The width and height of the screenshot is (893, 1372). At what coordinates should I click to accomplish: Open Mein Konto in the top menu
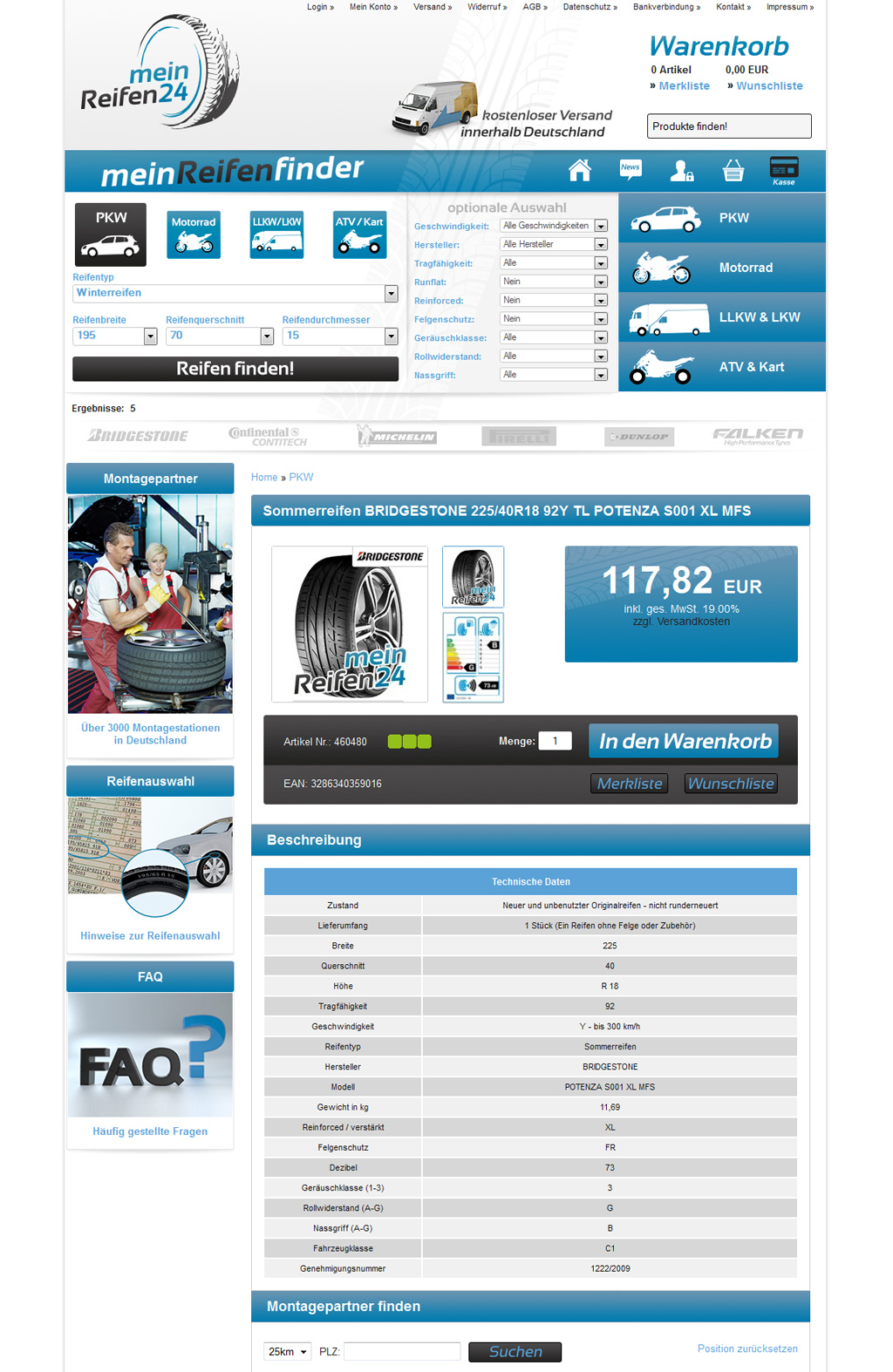tap(373, 7)
